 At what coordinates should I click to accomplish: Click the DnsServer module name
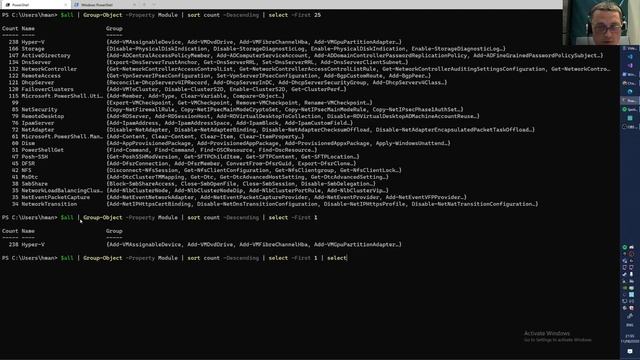tap(36, 62)
